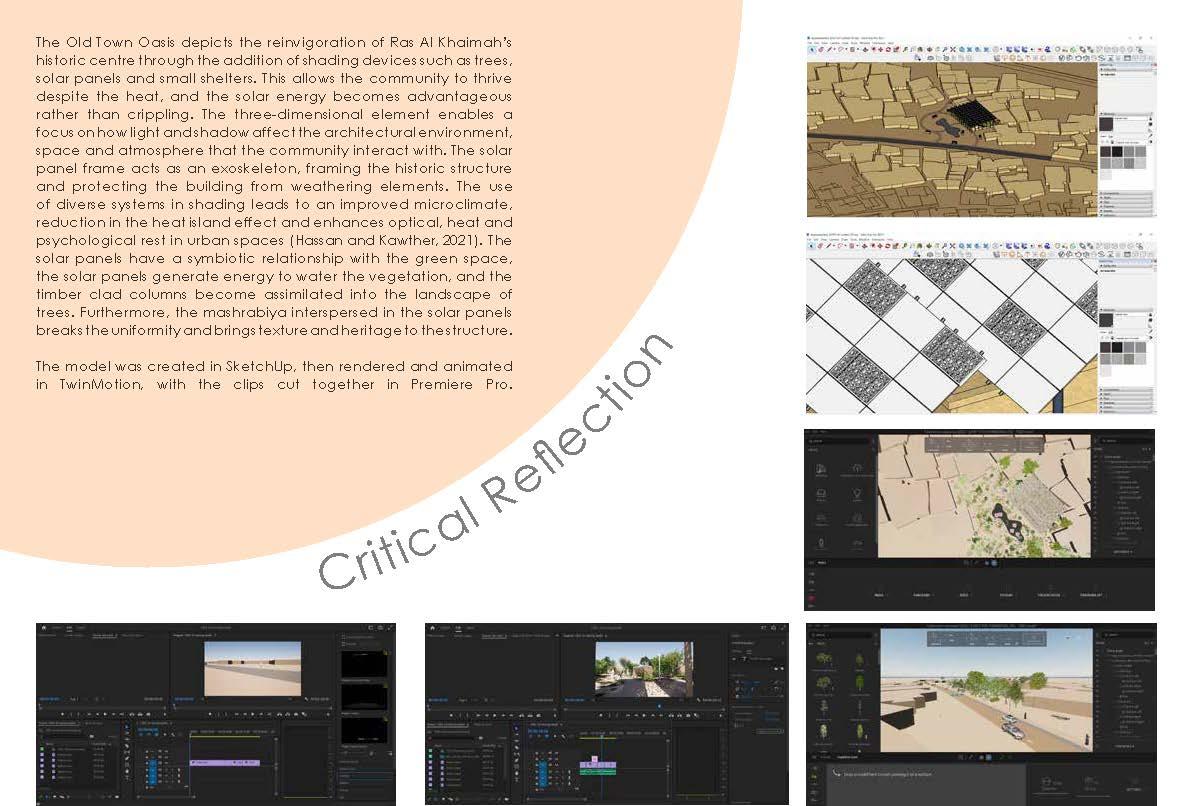
Task: Click the blue view icon below top-down Twinmotion viewport
Action: coord(994,563)
